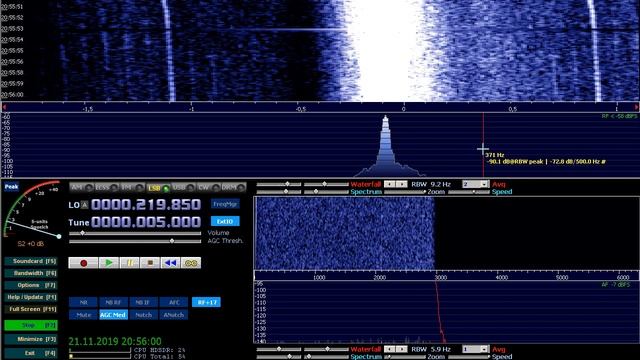Image resolution: width=640 pixels, height=360 pixels.
Task: Mute the audio output
Action: pos(83,315)
